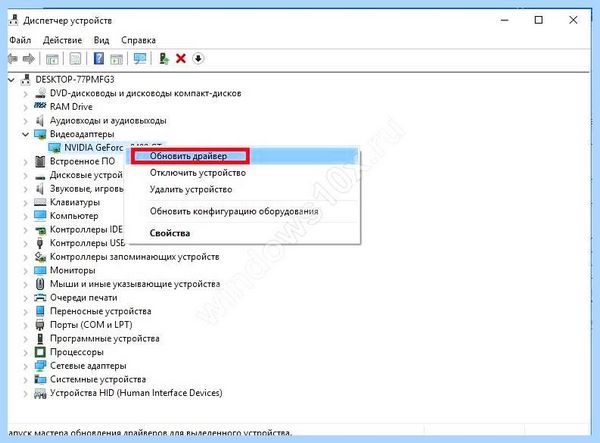The image size is (600, 443).
Task: Click the scan for hardware changes monitor icon
Action: click(140, 59)
